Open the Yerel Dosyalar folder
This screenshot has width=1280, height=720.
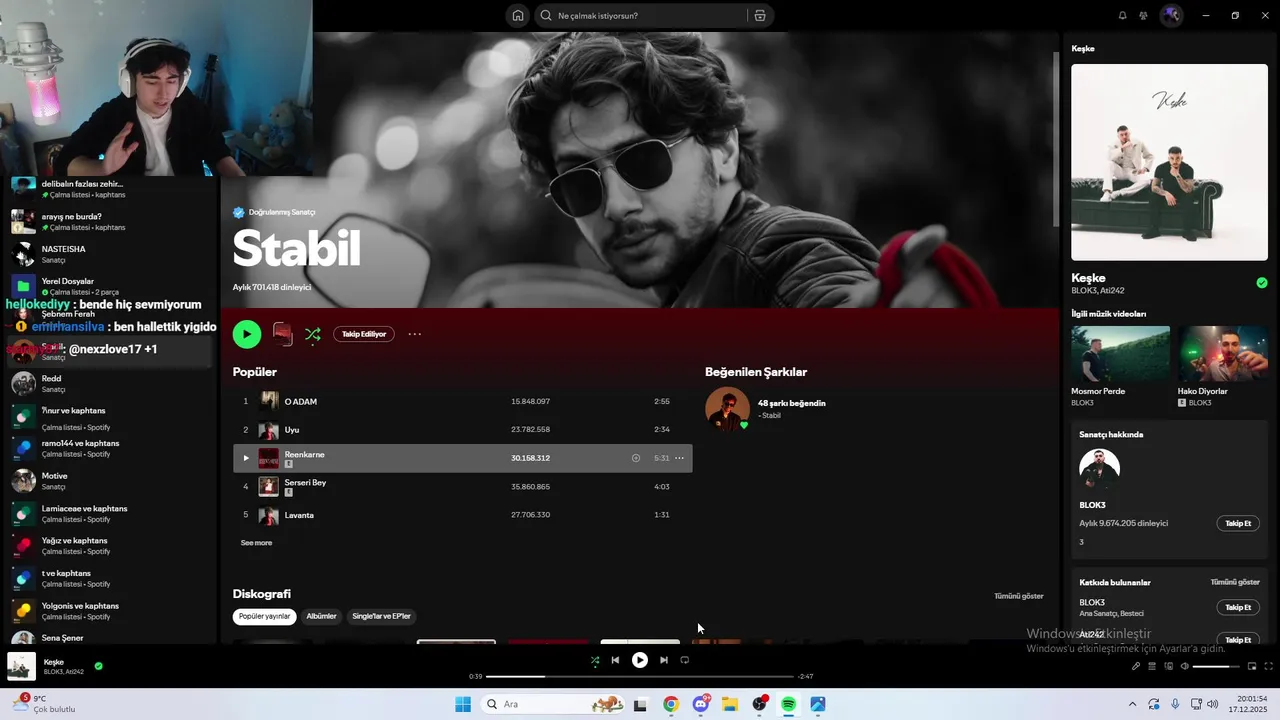pos(110,287)
